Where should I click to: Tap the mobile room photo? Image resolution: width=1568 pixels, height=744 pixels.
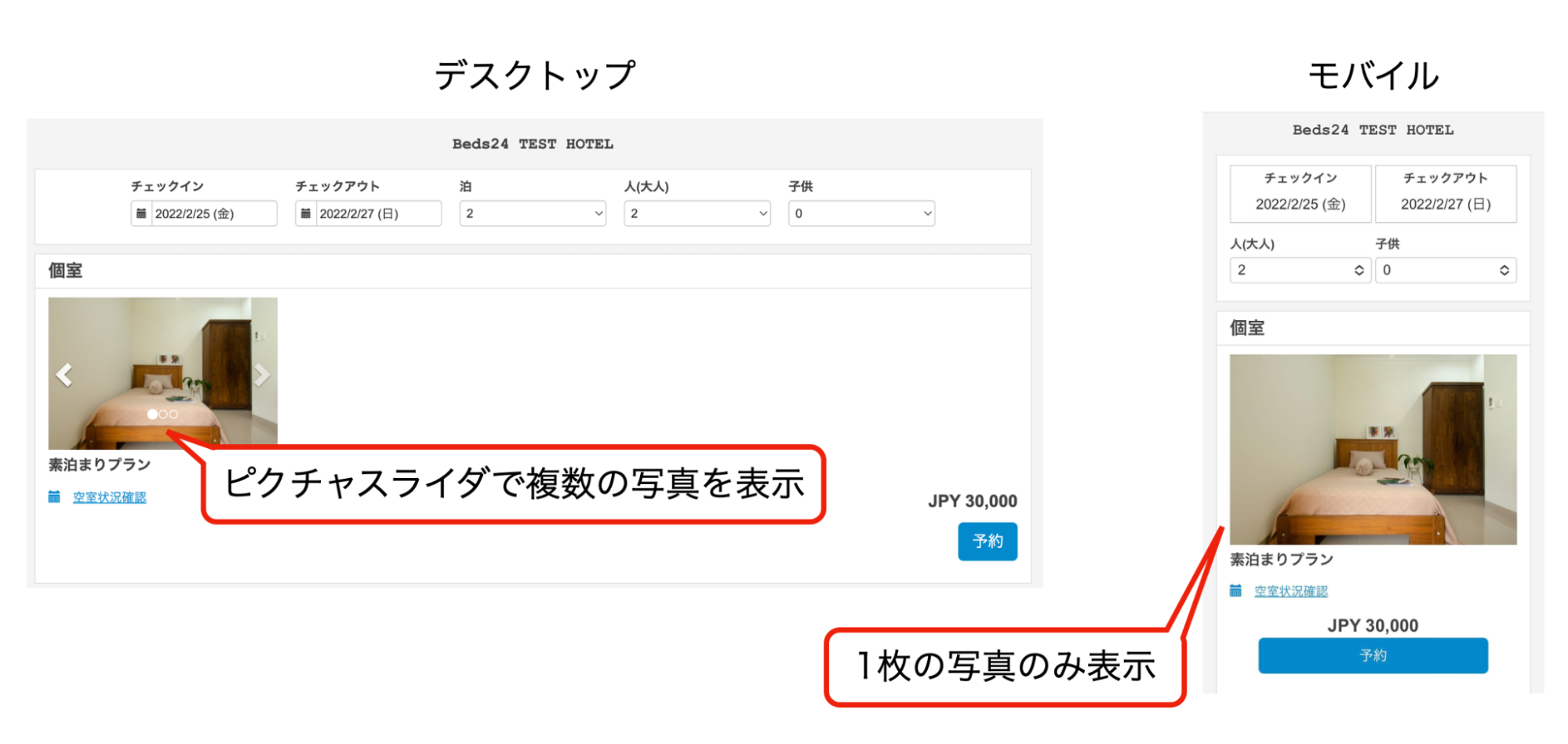(x=1373, y=449)
